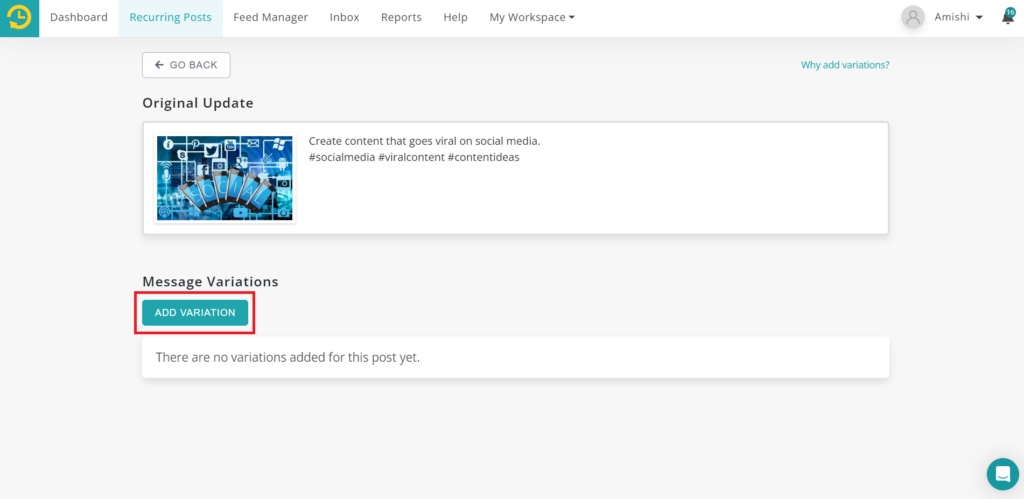Click the ADD VARIATION button

point(195,313)
